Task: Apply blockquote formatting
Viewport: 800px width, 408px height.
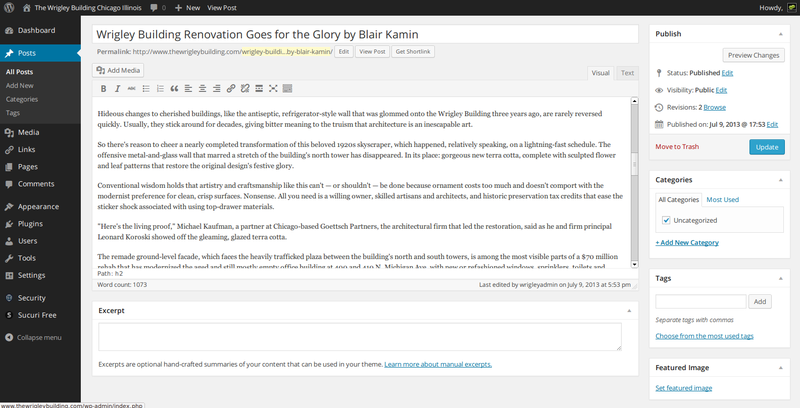Action: click(x=174, y=88)
